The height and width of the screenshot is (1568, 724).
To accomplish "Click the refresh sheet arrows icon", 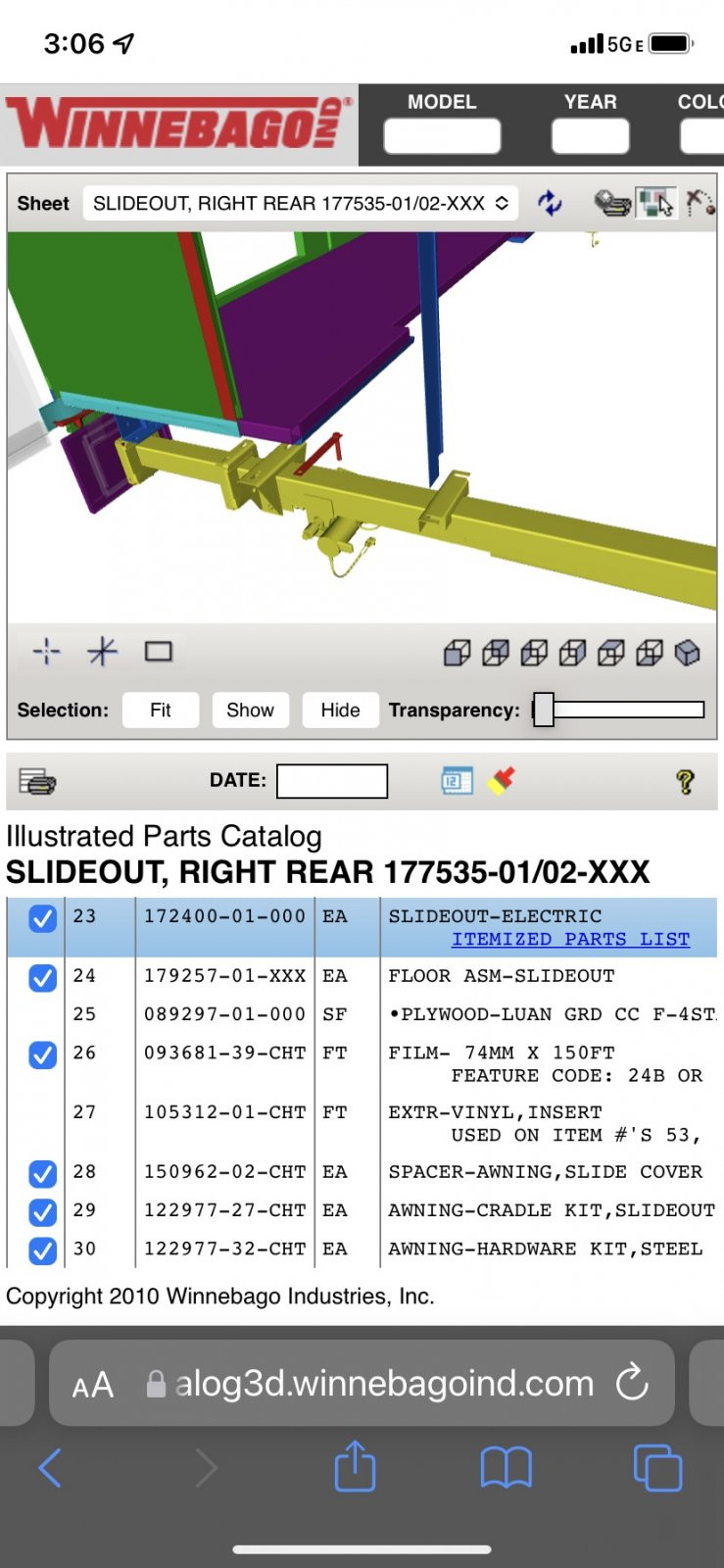I will pos(550,203).
